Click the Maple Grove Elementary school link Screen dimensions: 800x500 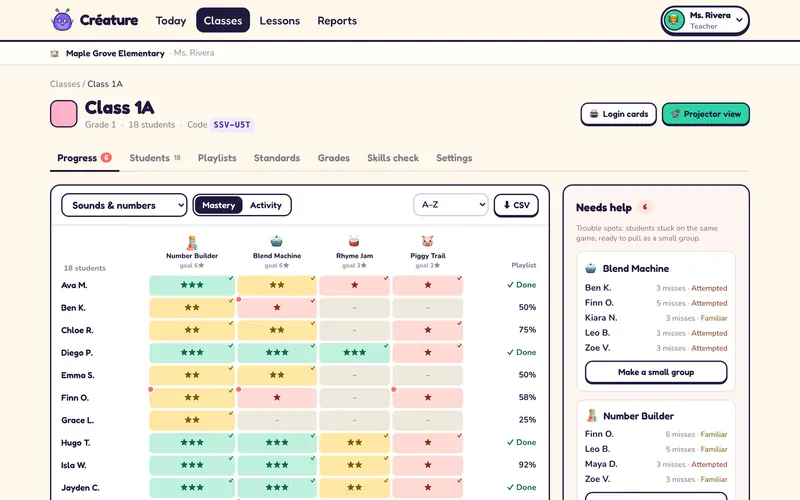[x=115, y=53]
